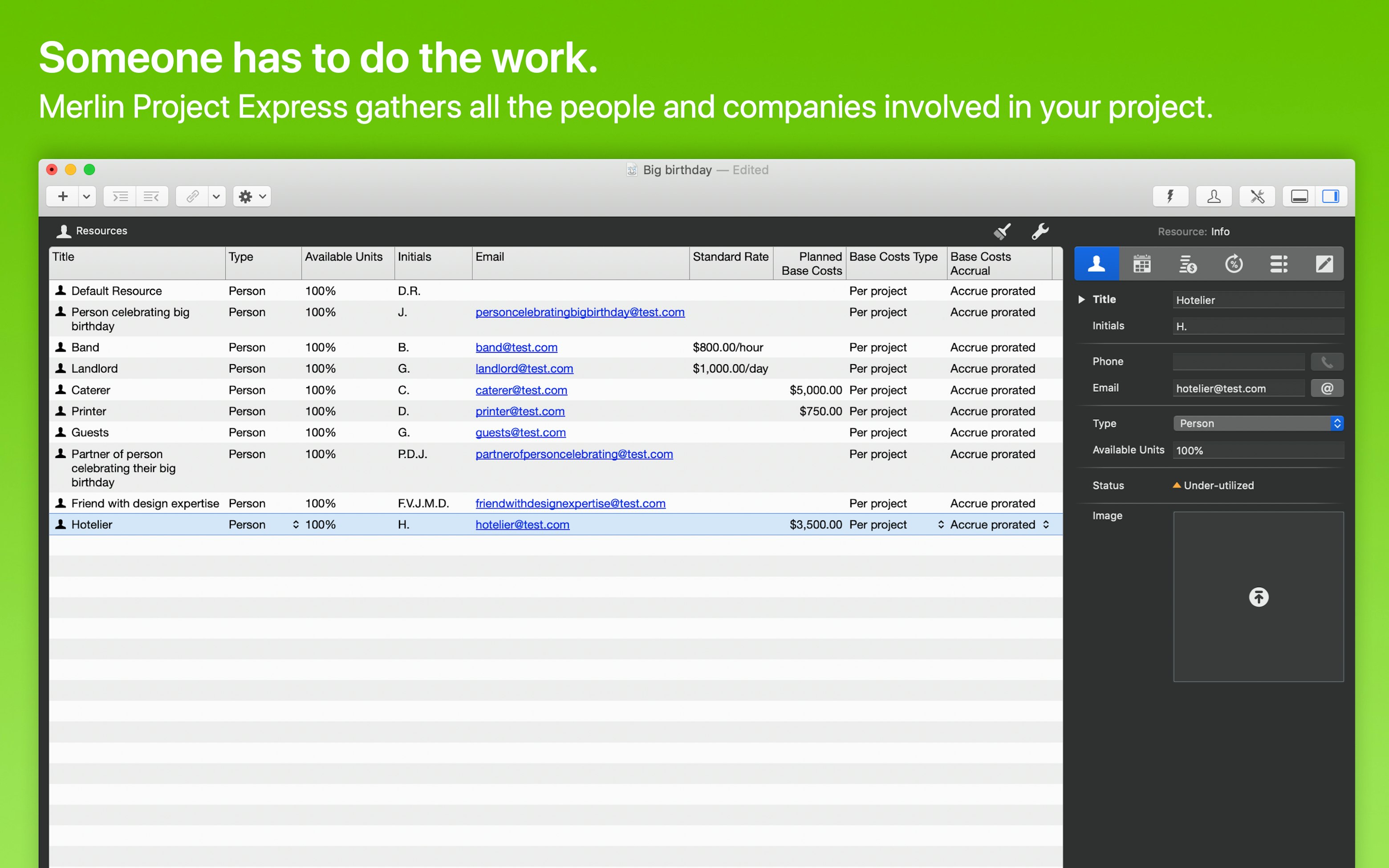This screenshot has width=1389, height=868.
Task: Toggle the bottom details panel visibility
Action: pyautogui.click(x=1299, y=196)
